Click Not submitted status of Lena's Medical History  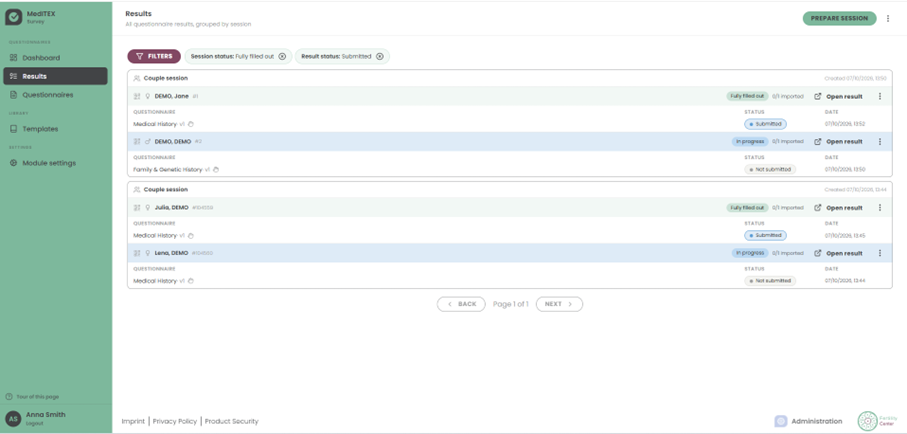tap(770, 281)
